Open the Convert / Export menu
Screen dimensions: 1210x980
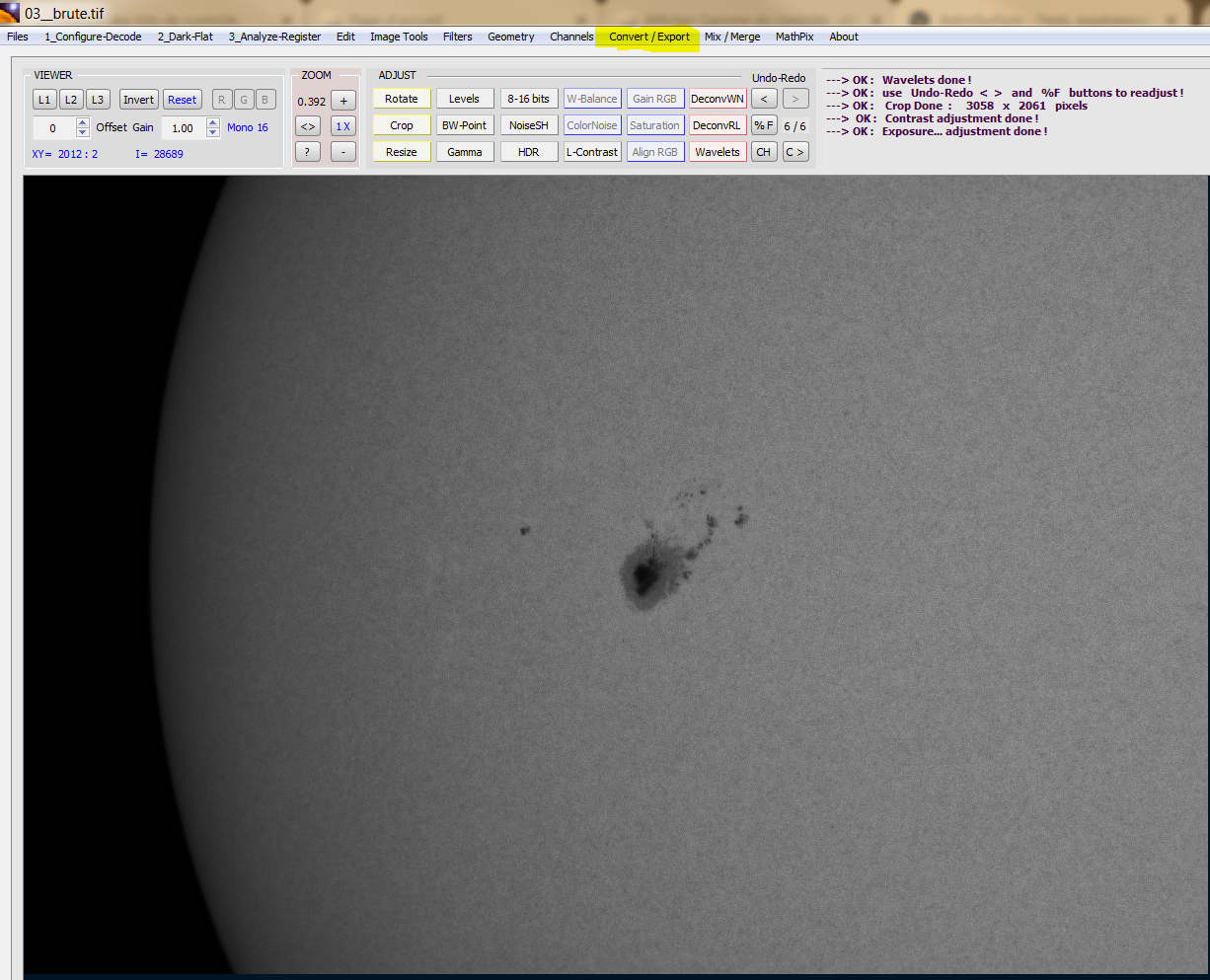(649, 37)
